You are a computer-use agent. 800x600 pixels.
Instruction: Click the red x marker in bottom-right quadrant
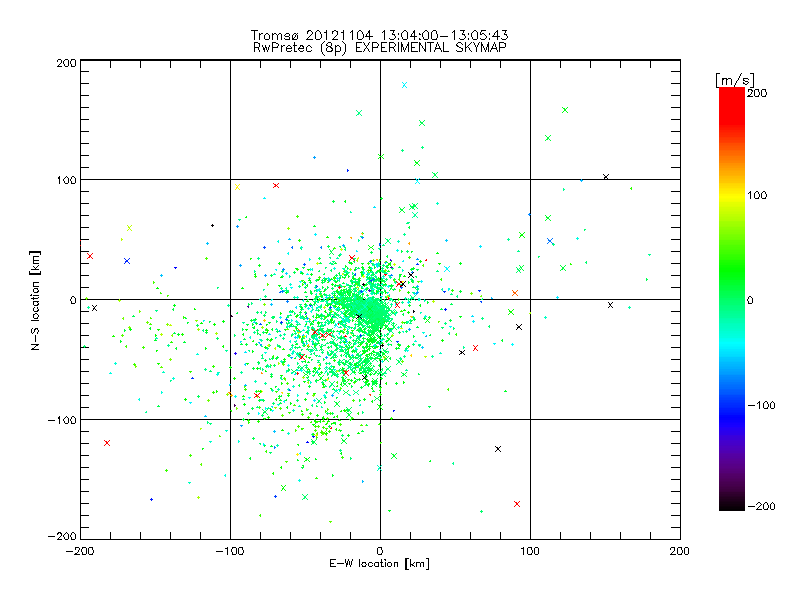click(x=517, y=504)
